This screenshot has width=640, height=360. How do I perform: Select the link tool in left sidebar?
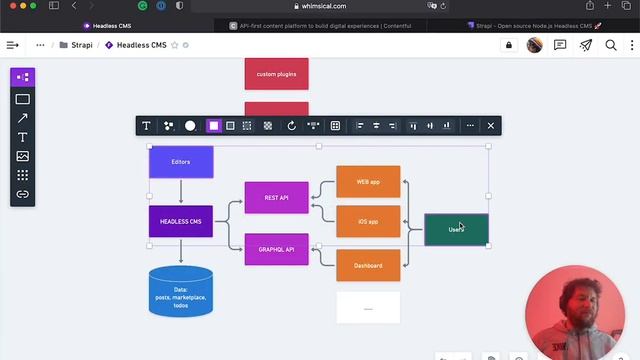pyautogui.click(x=22, y=194)
